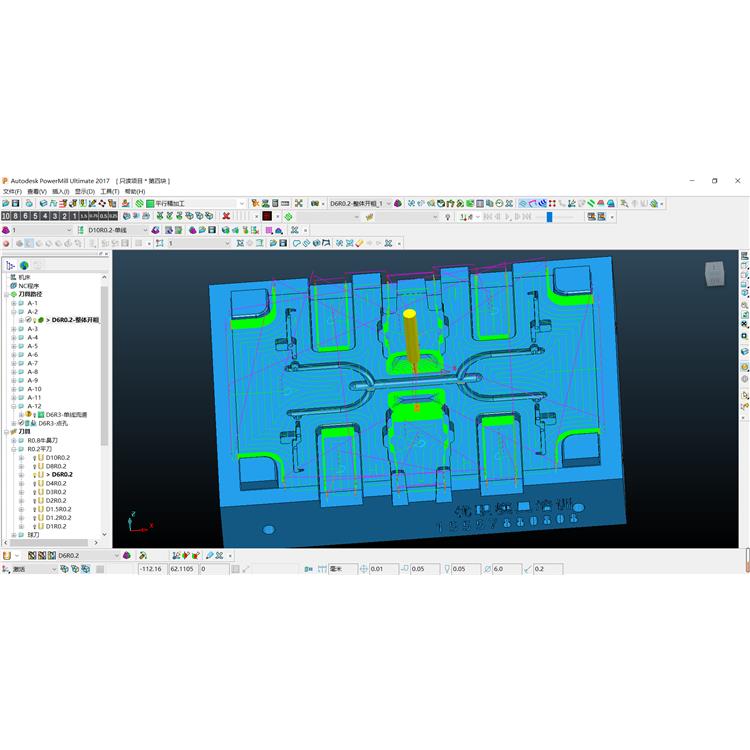Save the project using the floppy disk icon

15,203
